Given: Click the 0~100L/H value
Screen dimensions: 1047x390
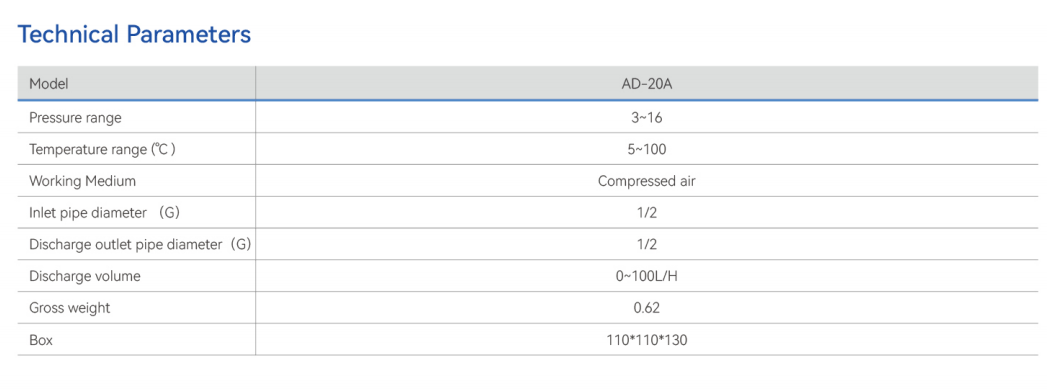Looking at the screenshot, I should coord(646,276).
